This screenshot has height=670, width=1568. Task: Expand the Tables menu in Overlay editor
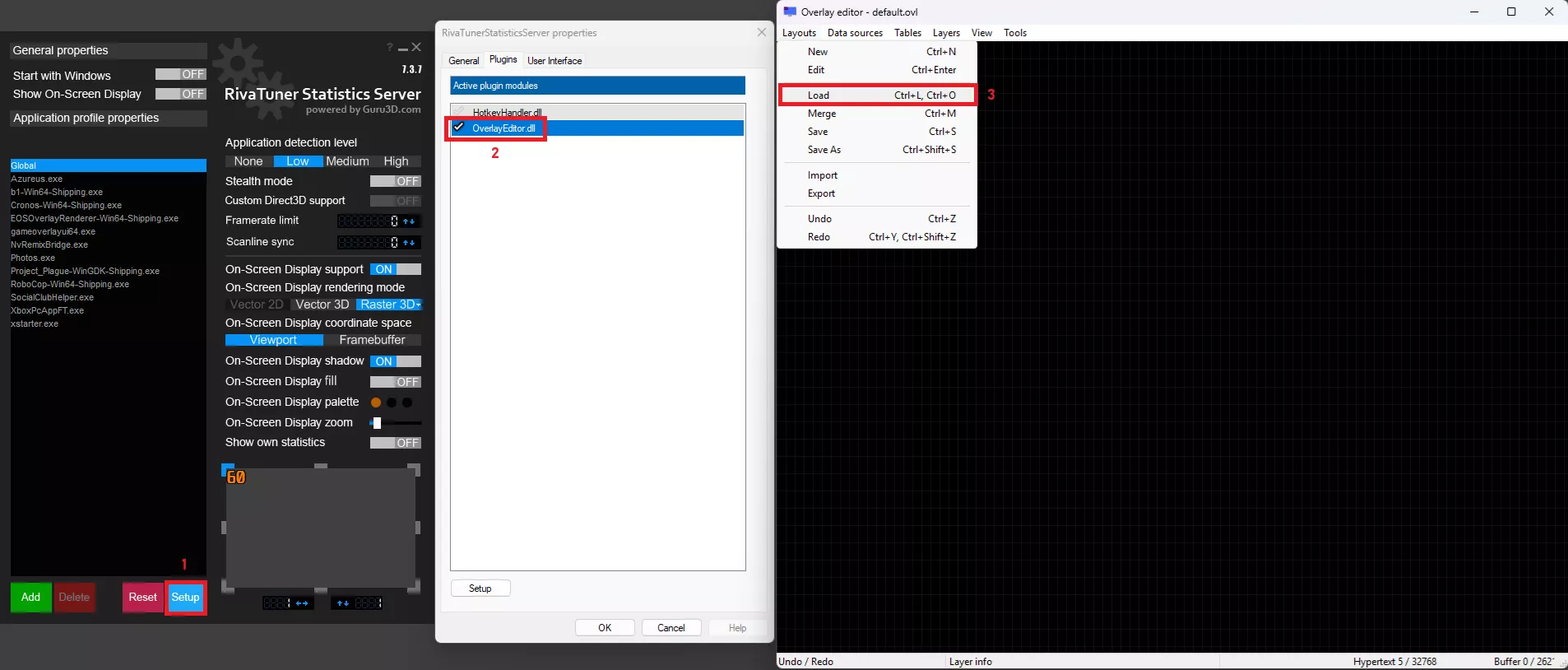[x=907, y=33]
